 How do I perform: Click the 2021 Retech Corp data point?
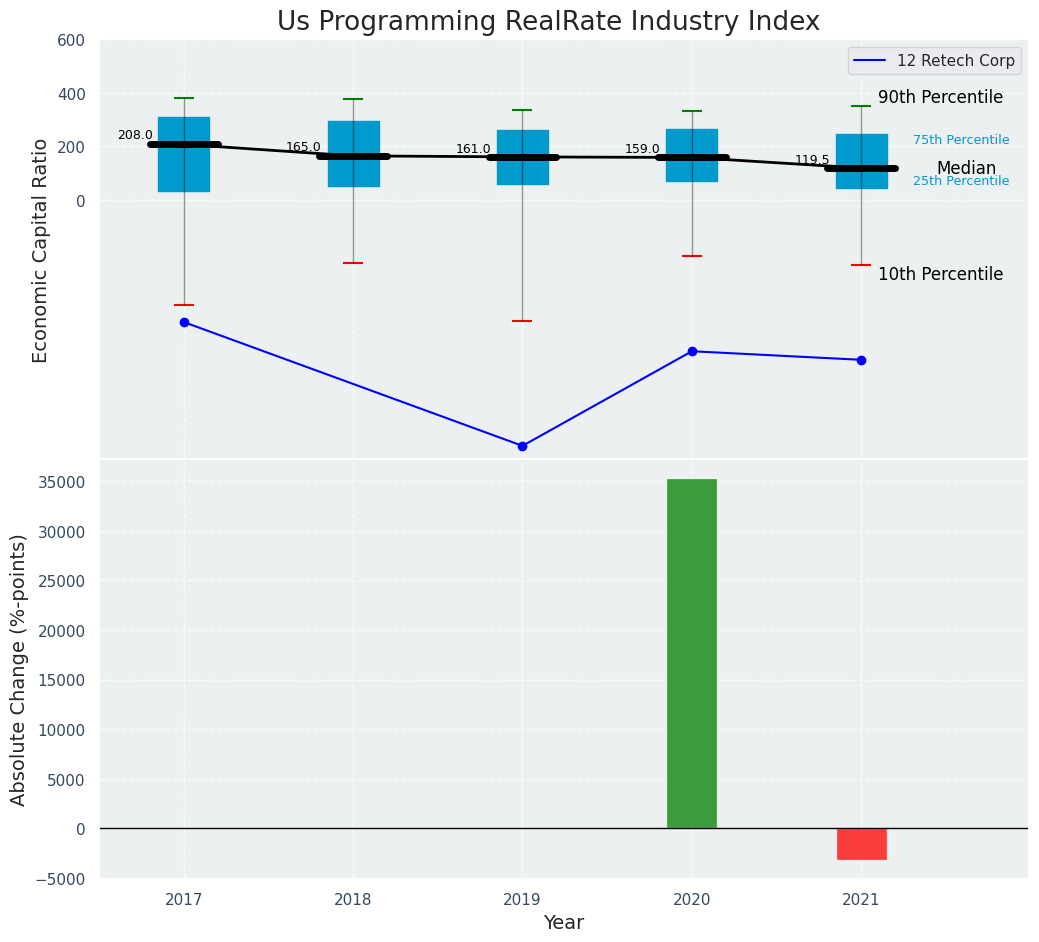[x=861, y=360]
